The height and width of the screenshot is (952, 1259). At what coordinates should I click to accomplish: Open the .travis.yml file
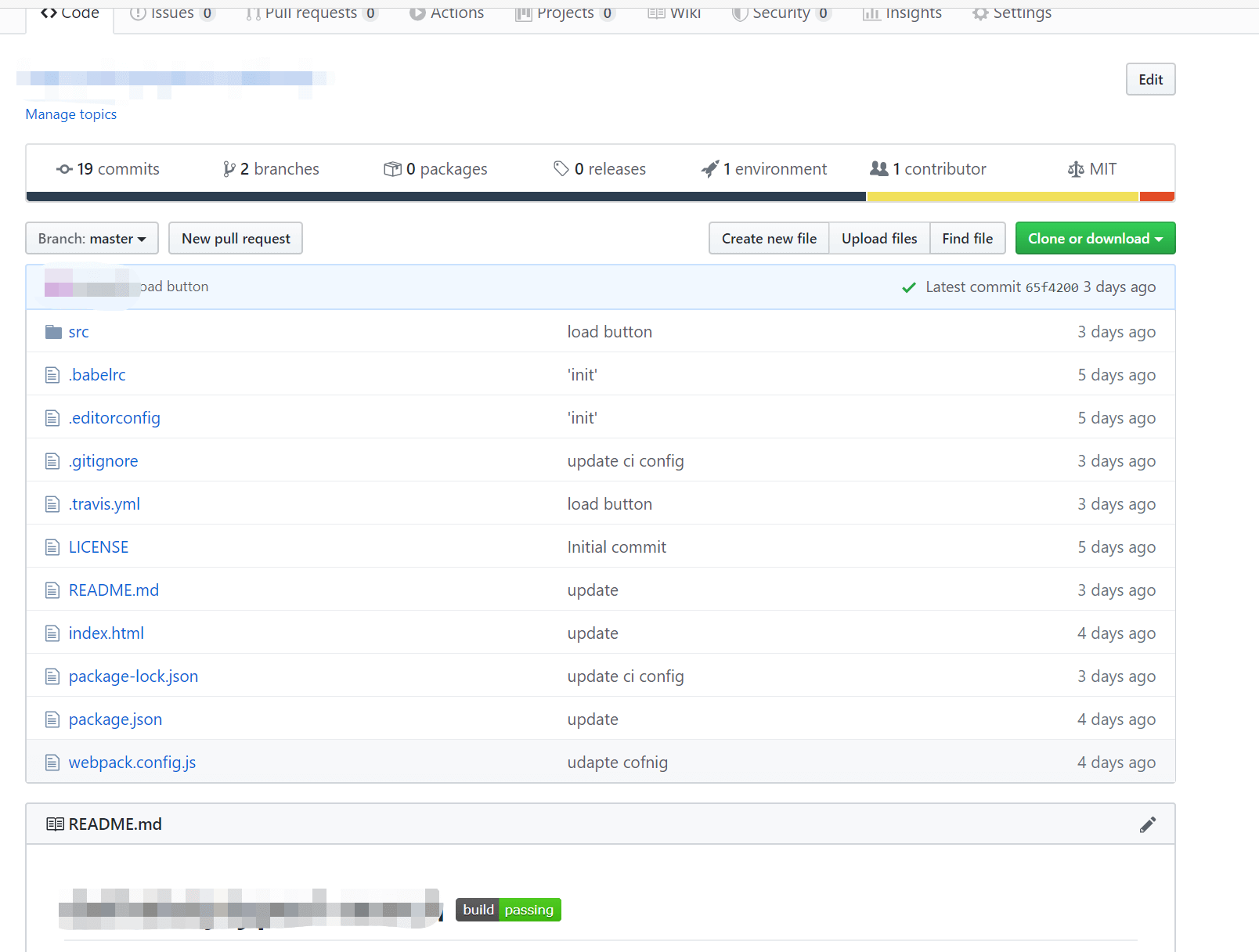click(x=104, y=504)
